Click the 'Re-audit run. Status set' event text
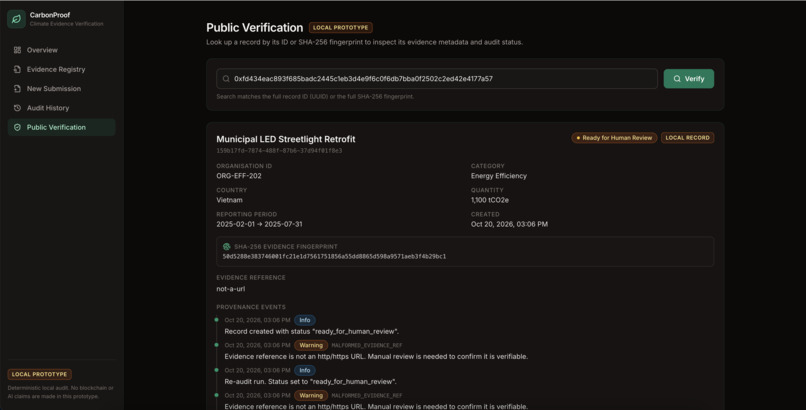The width and height of the screenshot is (806, 410). click(310, 382)
